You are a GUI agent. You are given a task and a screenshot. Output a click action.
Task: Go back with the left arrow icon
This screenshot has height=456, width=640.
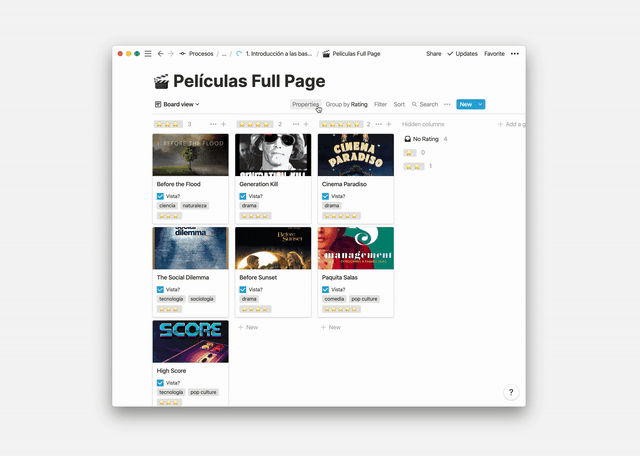[160, 53]
